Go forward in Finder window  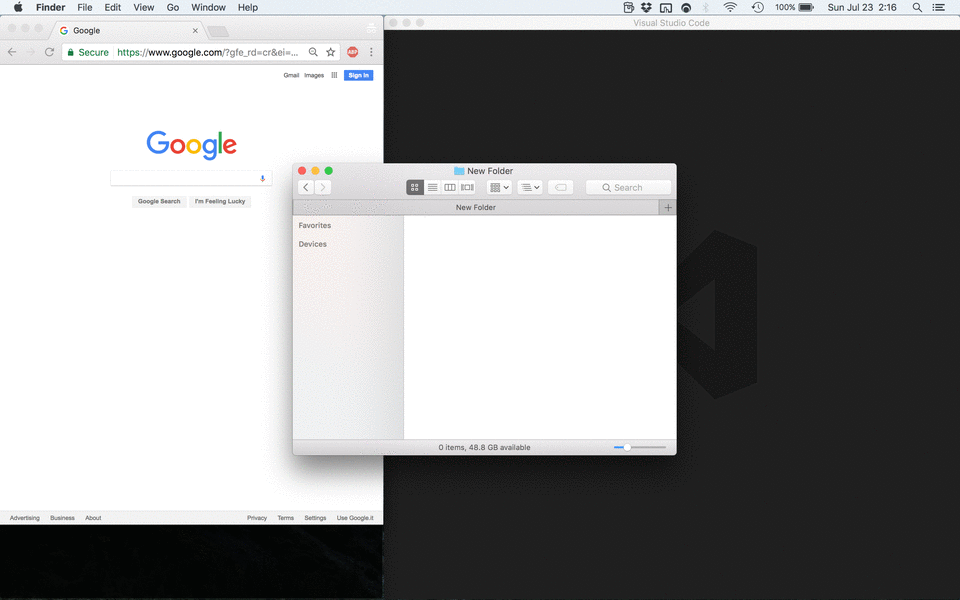click(323, 187)
